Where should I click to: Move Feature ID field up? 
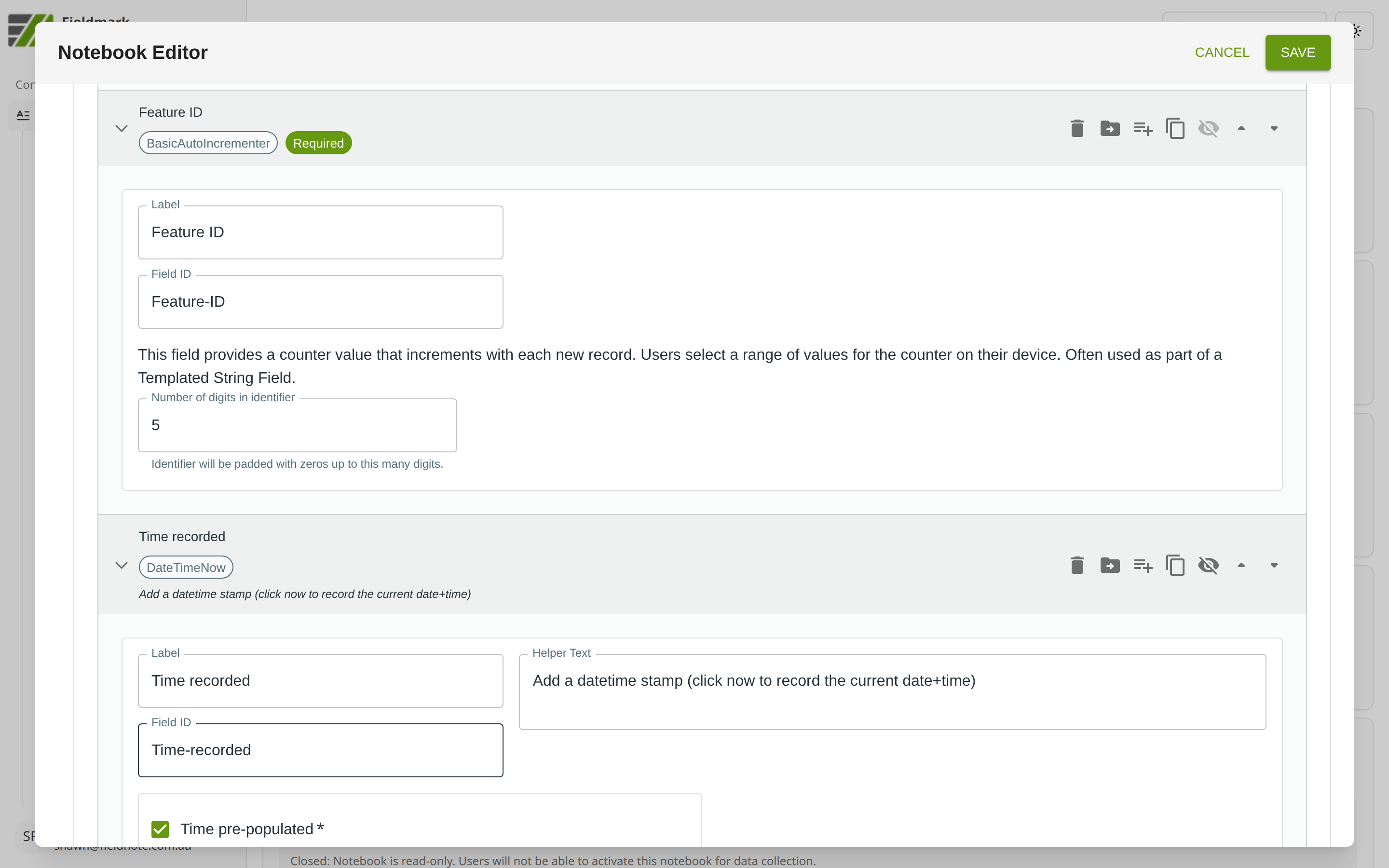click(x=1241, y=129)
